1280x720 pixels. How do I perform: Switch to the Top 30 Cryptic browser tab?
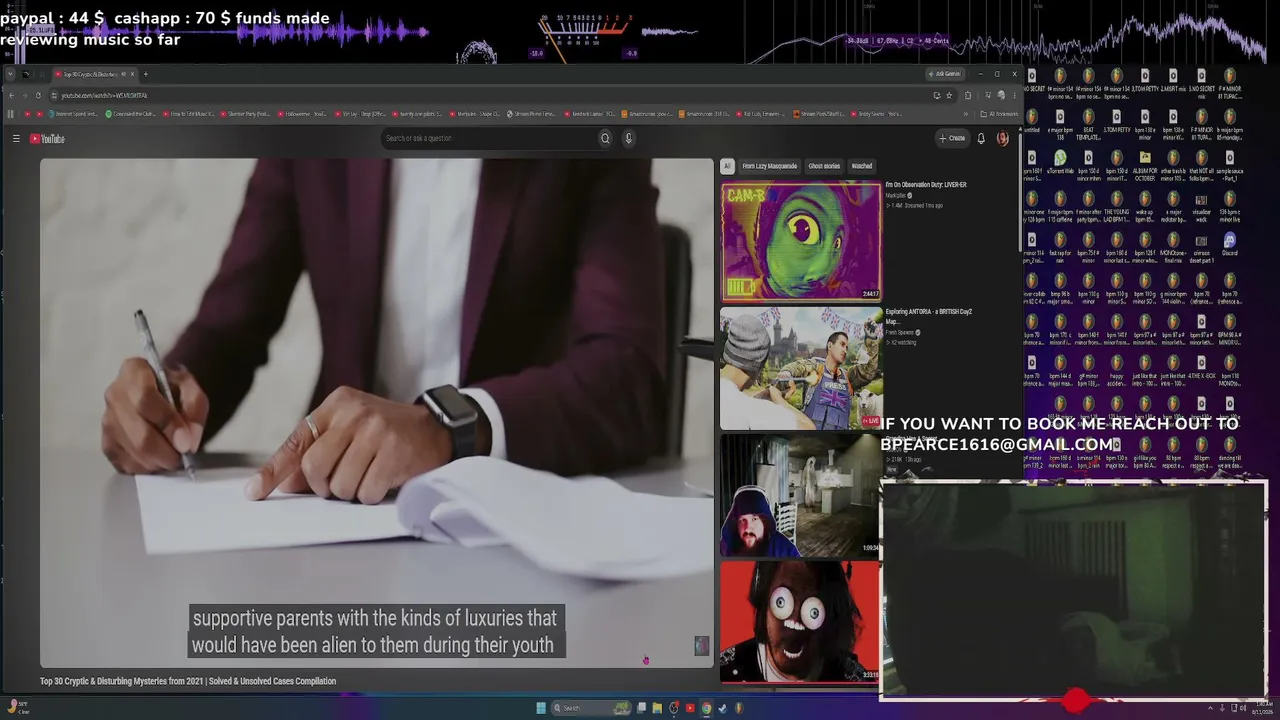95,74
